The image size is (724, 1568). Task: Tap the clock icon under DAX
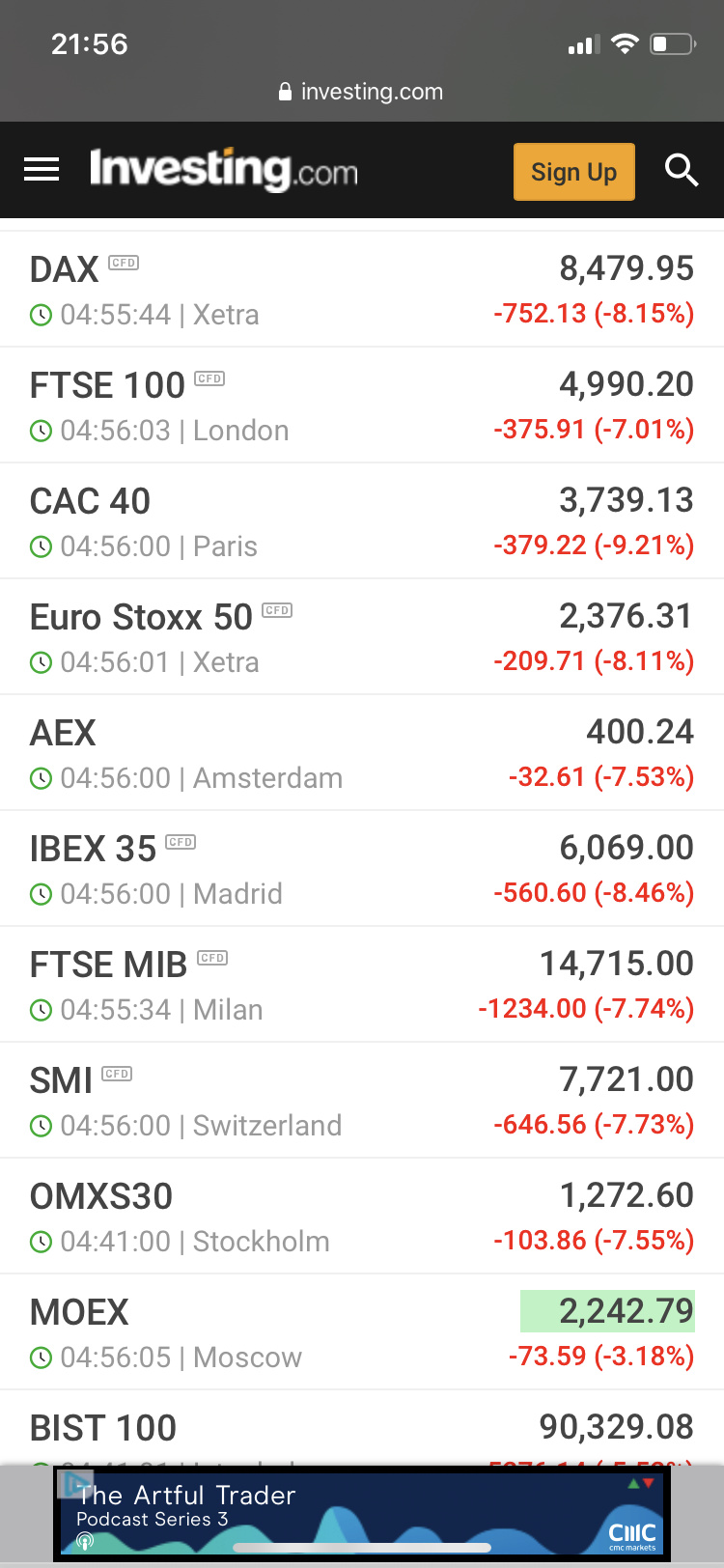(41, 315)
